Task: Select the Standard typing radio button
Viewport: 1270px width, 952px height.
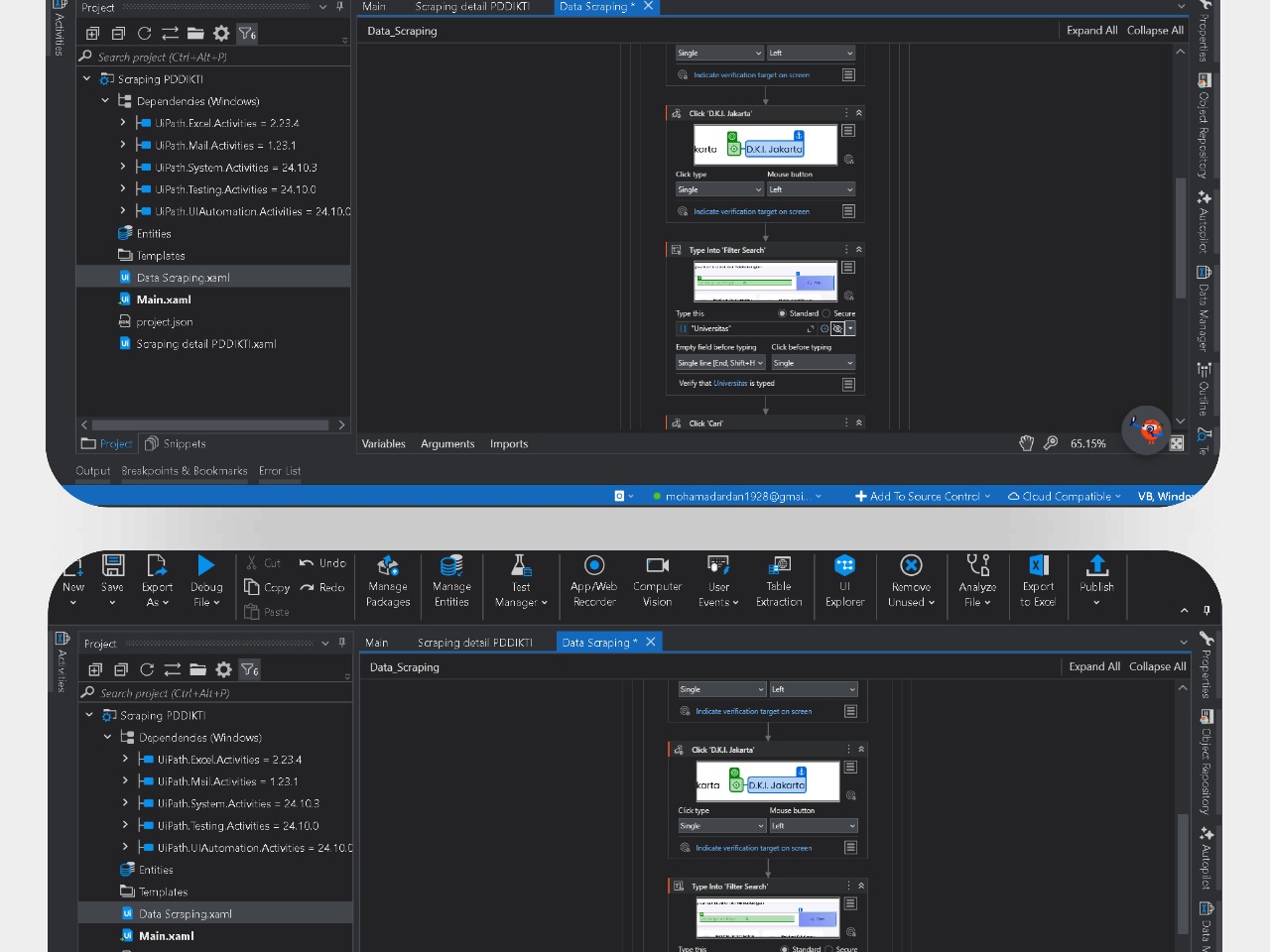Action: click(782, 313)
